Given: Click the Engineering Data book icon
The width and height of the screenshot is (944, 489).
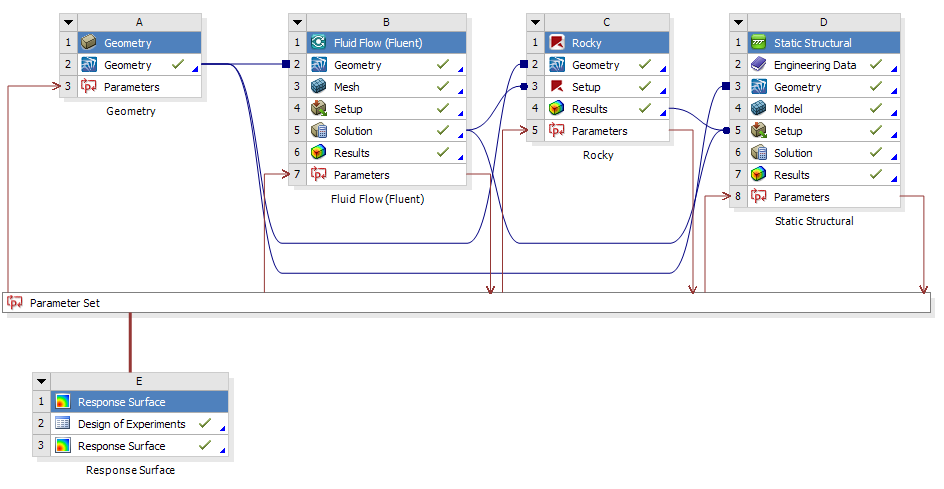Looking at the screenshot, I should 759,65.
